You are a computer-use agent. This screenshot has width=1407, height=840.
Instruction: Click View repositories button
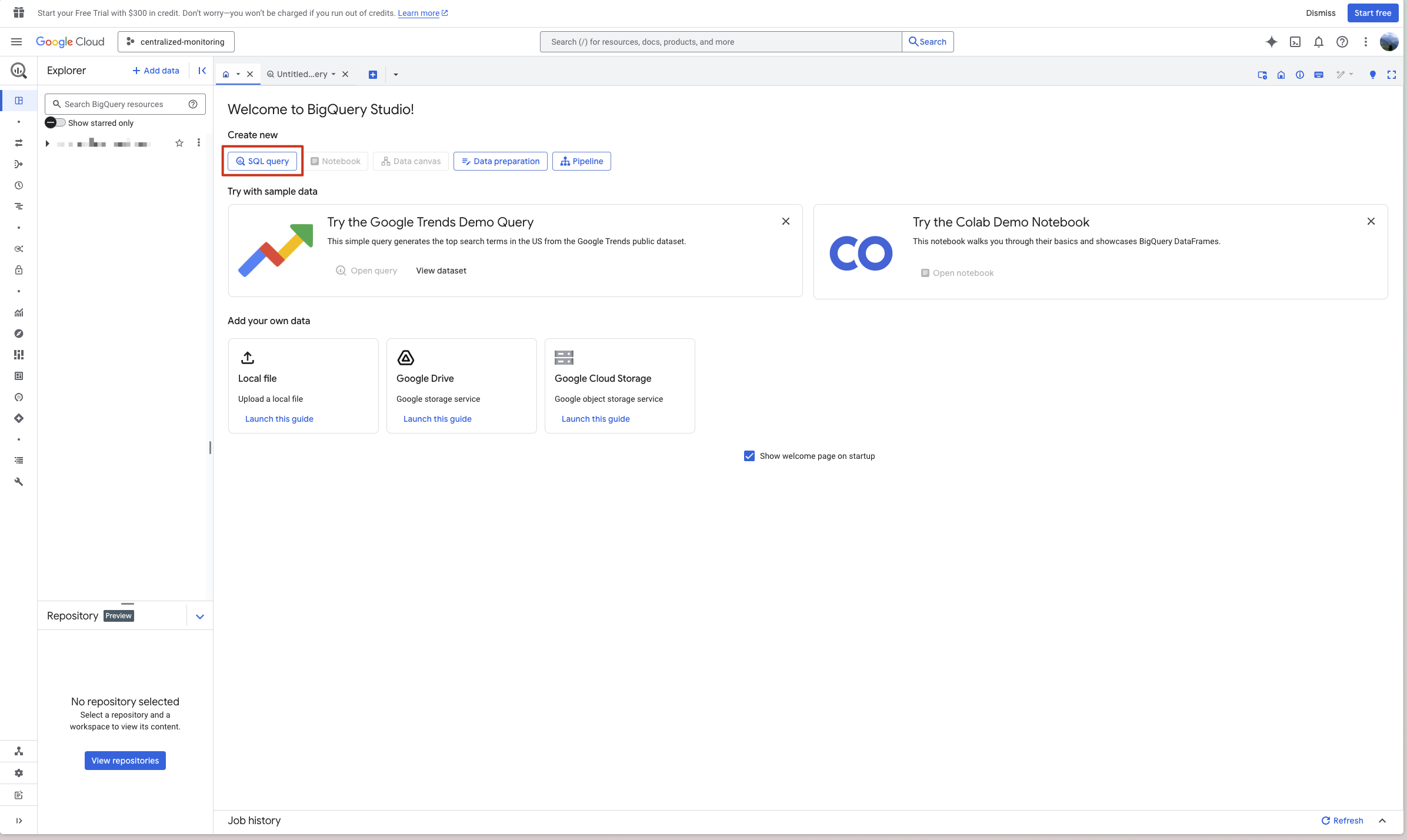point(125,761)
